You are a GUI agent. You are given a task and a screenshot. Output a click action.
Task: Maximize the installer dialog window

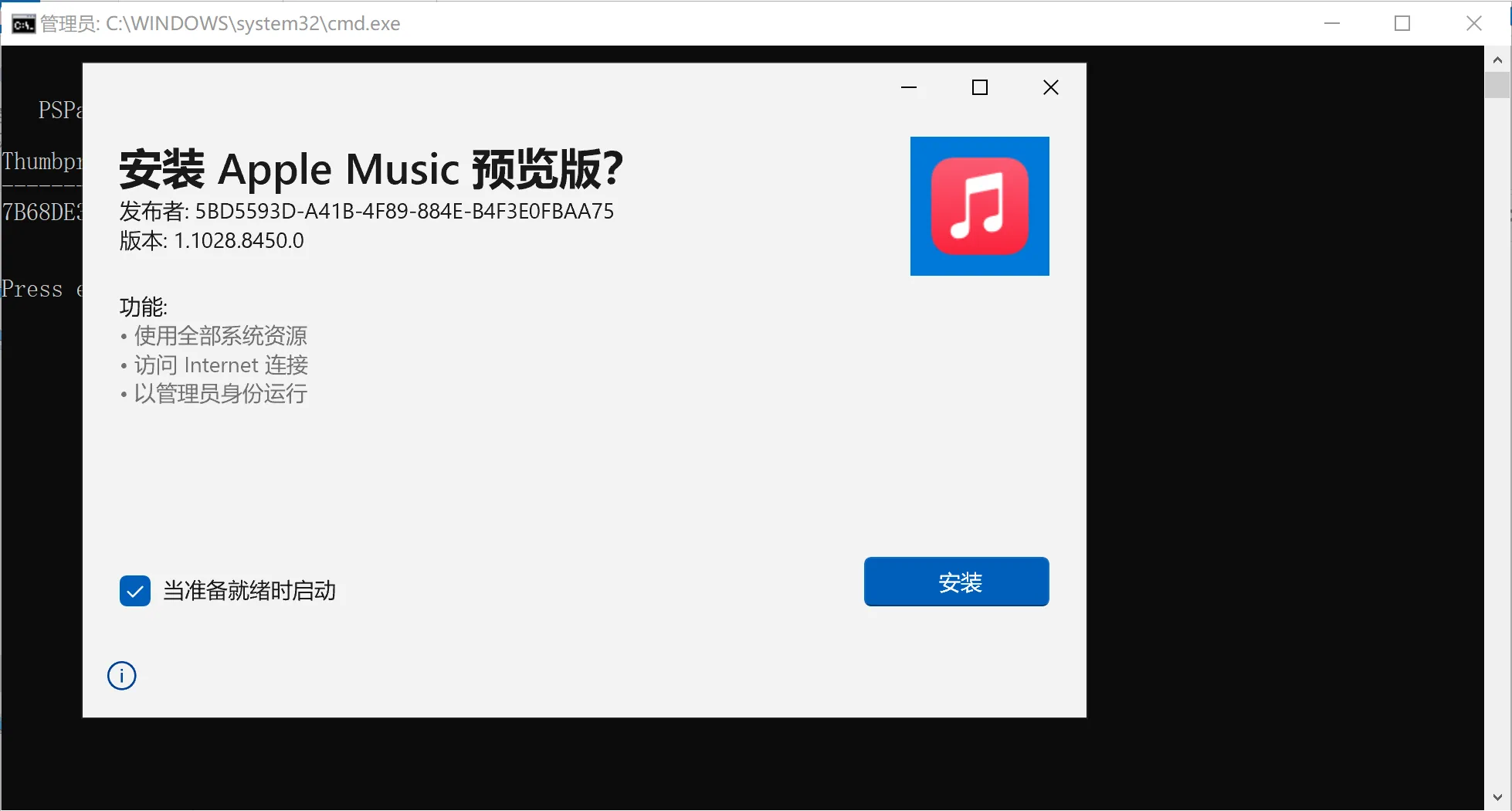click(x=980, y=87)
